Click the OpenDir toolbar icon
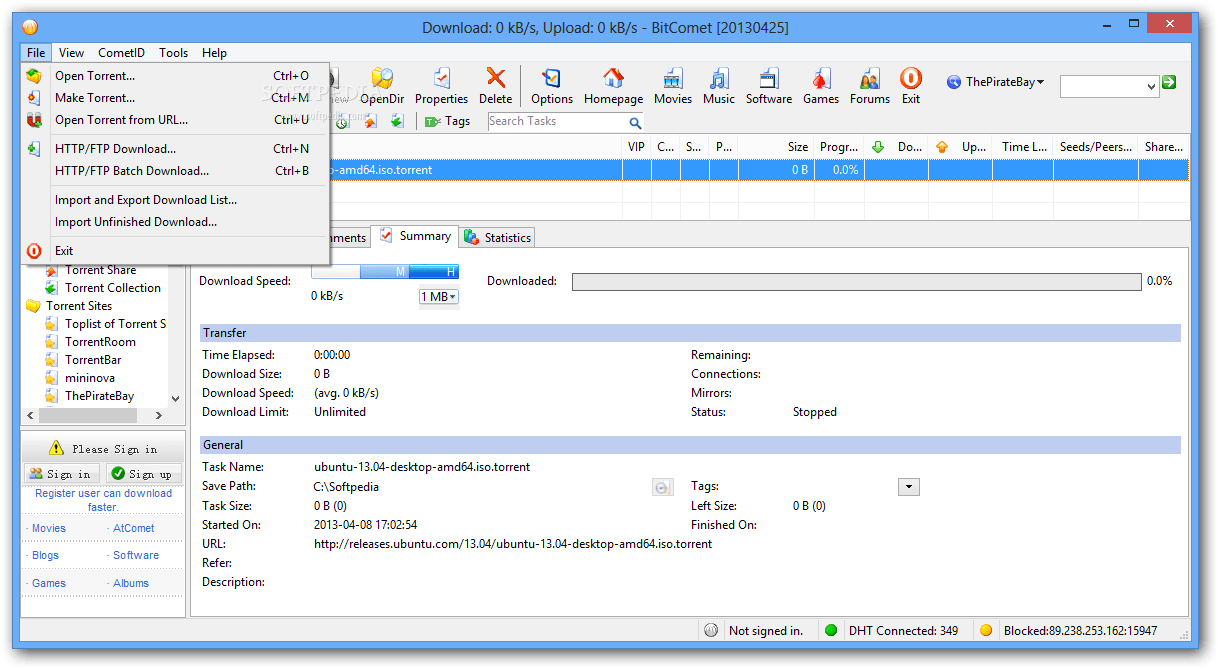The image size is (1219, 669). (381, 85)
